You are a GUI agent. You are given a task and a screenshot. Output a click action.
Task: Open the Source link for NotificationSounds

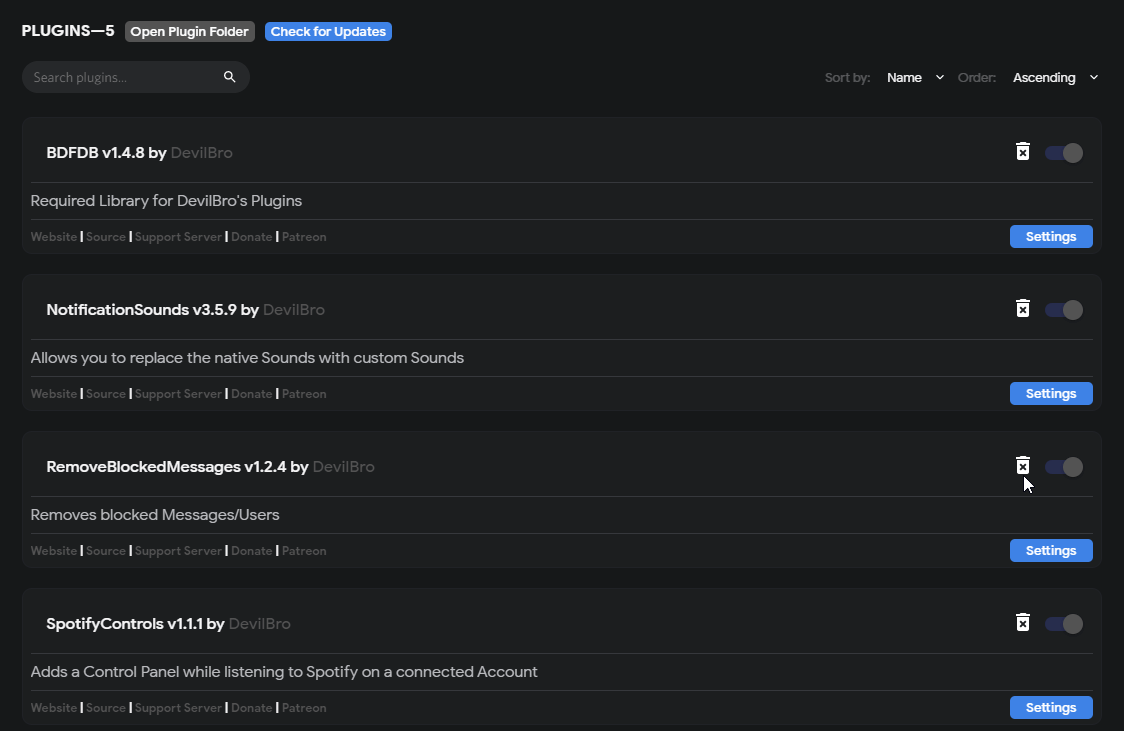coord(105,393)
